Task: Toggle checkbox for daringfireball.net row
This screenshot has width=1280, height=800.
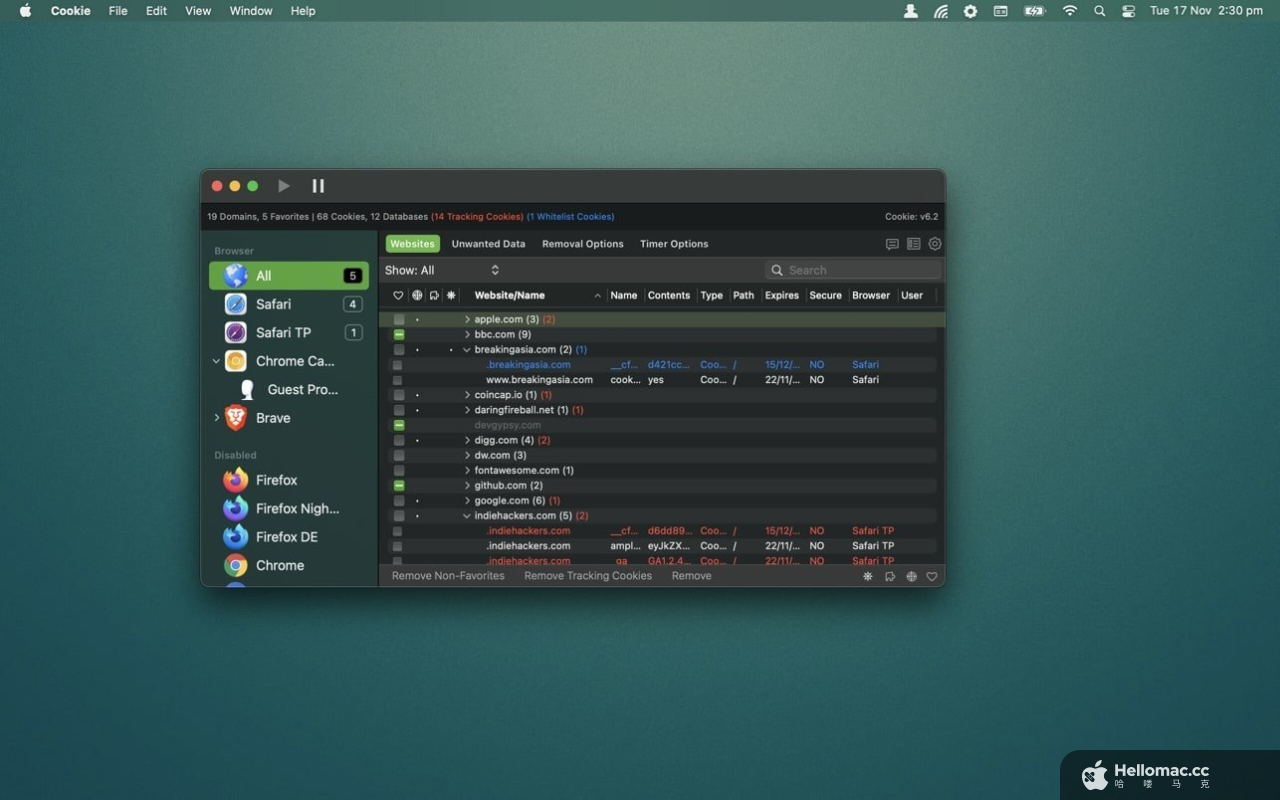Action: point(399,410)
